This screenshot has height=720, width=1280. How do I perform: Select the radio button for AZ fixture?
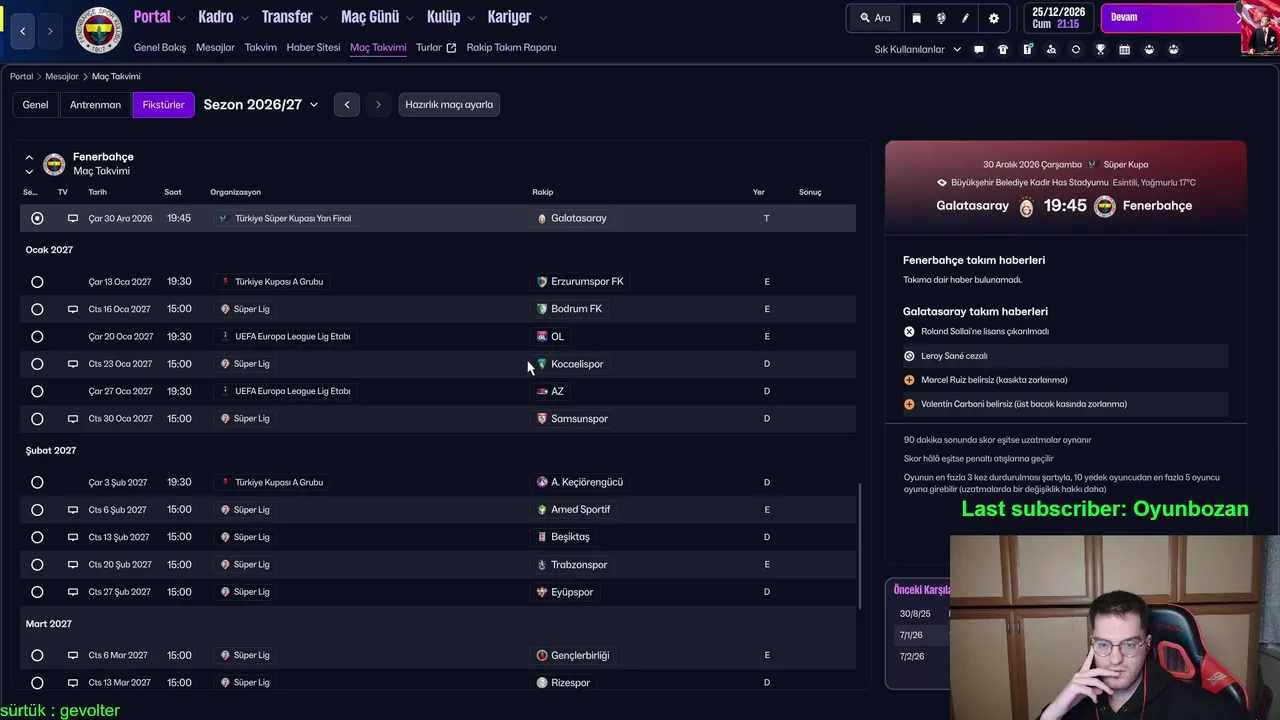coord(37,391)
